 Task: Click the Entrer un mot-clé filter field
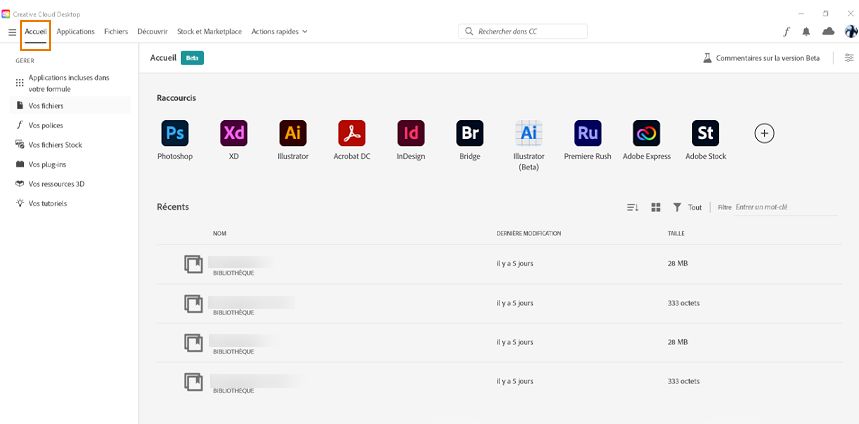(x=786, y=208)
